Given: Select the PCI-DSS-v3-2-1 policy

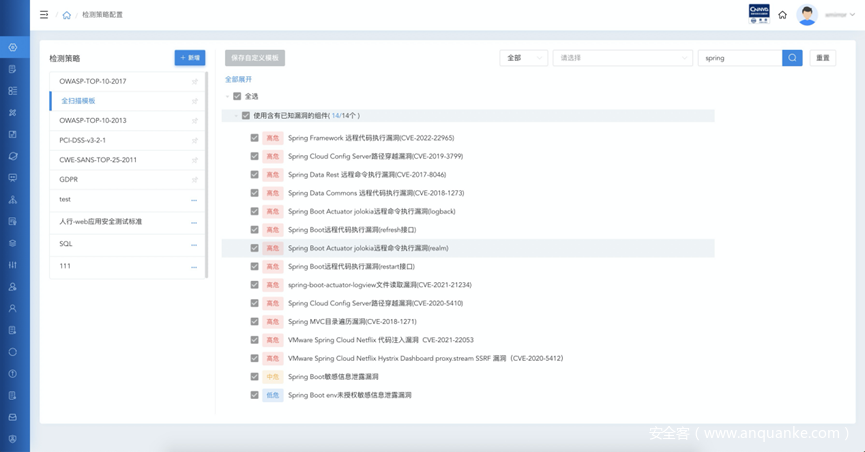Looking at the screenshot, I should (x=83, y=140).
